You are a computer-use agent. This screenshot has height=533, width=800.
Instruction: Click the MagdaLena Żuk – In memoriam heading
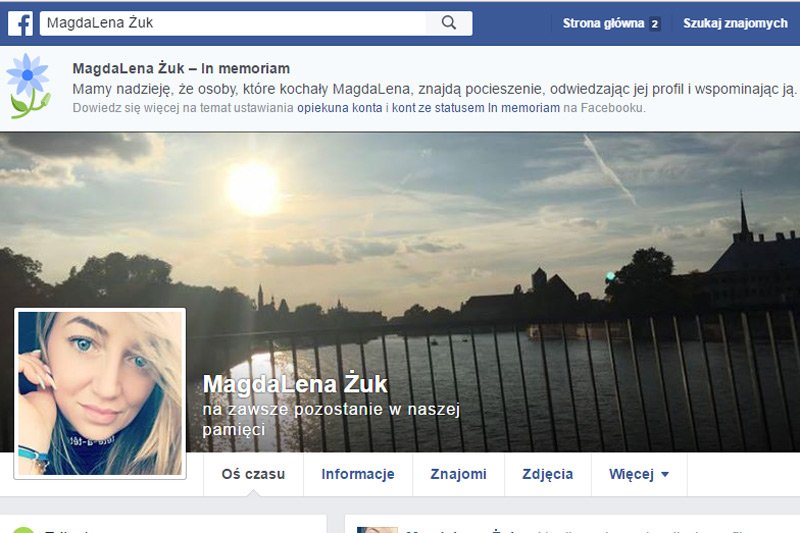pyautogui.click(x=181, y=68)
